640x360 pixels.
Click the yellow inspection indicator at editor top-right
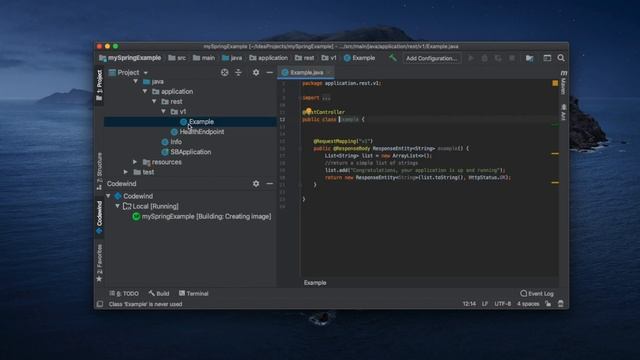click(555, 83)
